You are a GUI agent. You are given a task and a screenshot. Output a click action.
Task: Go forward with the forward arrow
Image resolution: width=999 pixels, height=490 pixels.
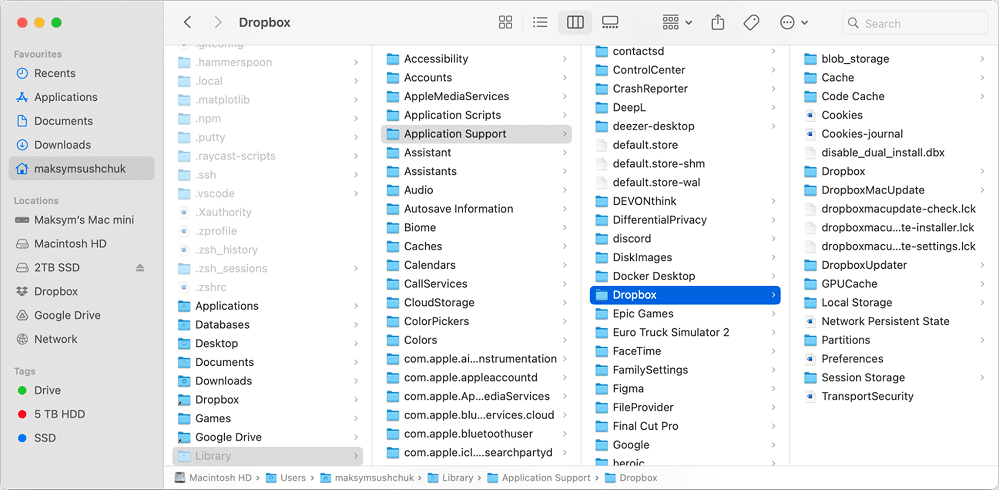point(218,23)
